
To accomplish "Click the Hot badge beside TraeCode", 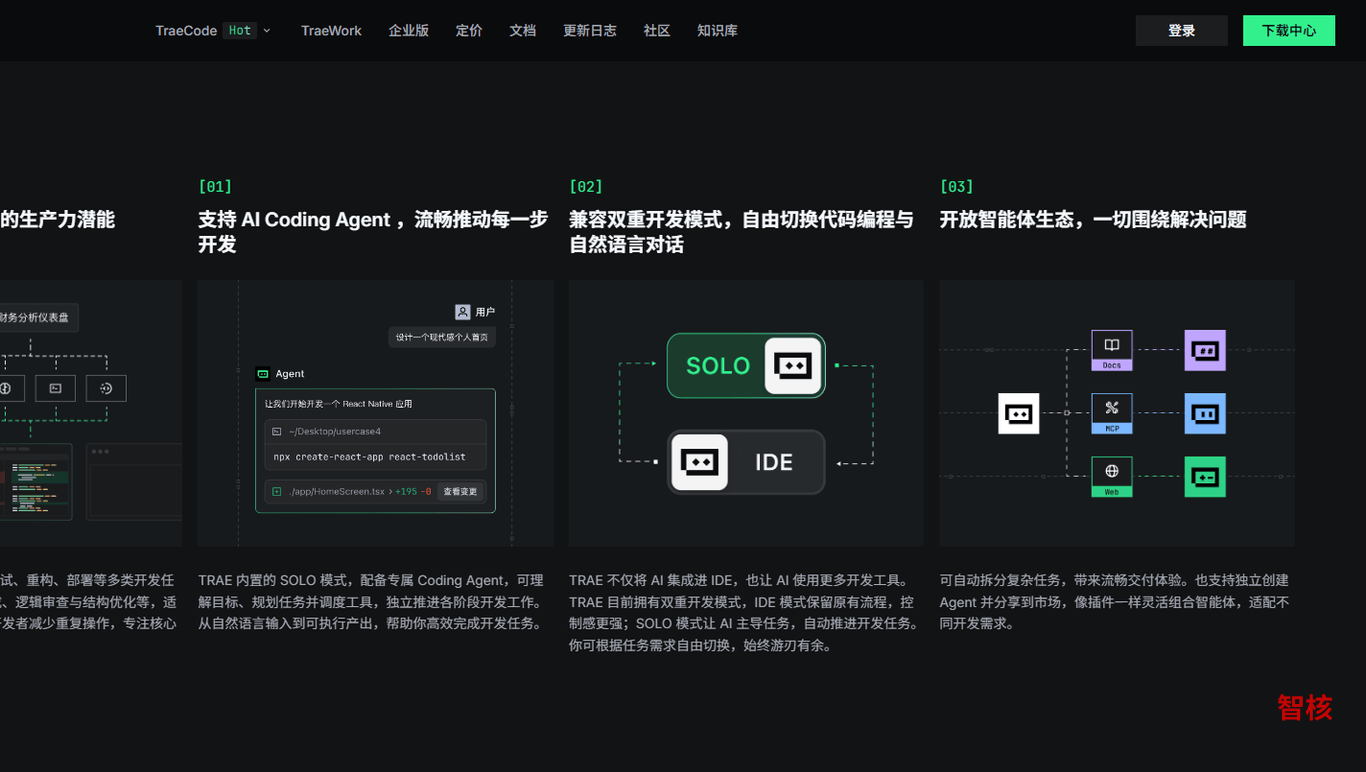I will tap(240, 31).
